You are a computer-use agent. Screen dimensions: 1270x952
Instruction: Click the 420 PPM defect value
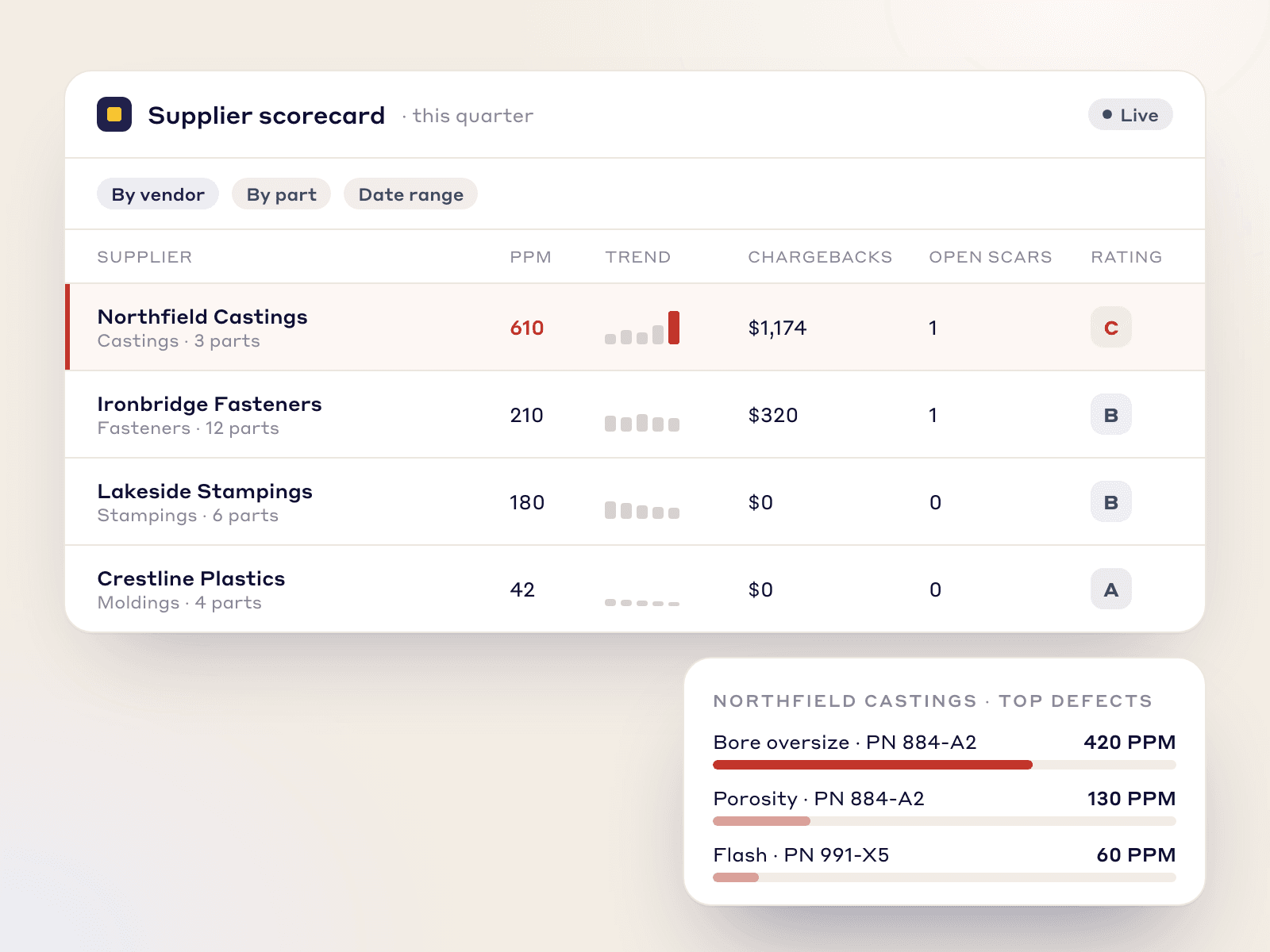pos(1130,743)
